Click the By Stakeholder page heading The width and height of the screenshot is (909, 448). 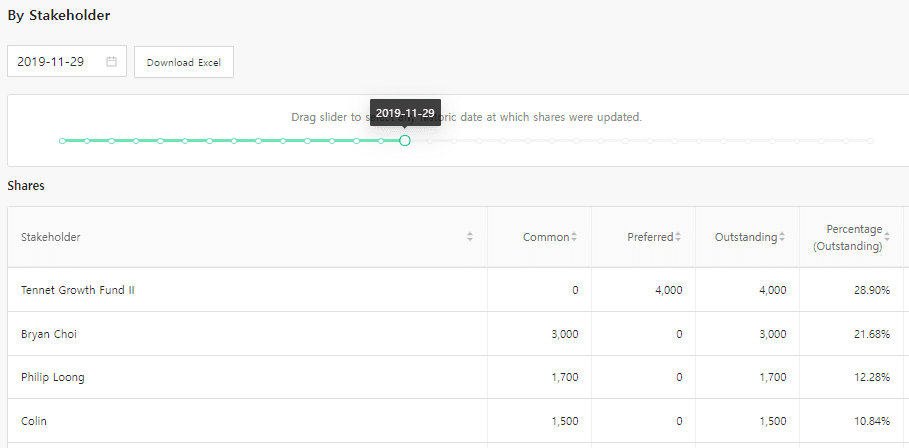pos(59,16)
